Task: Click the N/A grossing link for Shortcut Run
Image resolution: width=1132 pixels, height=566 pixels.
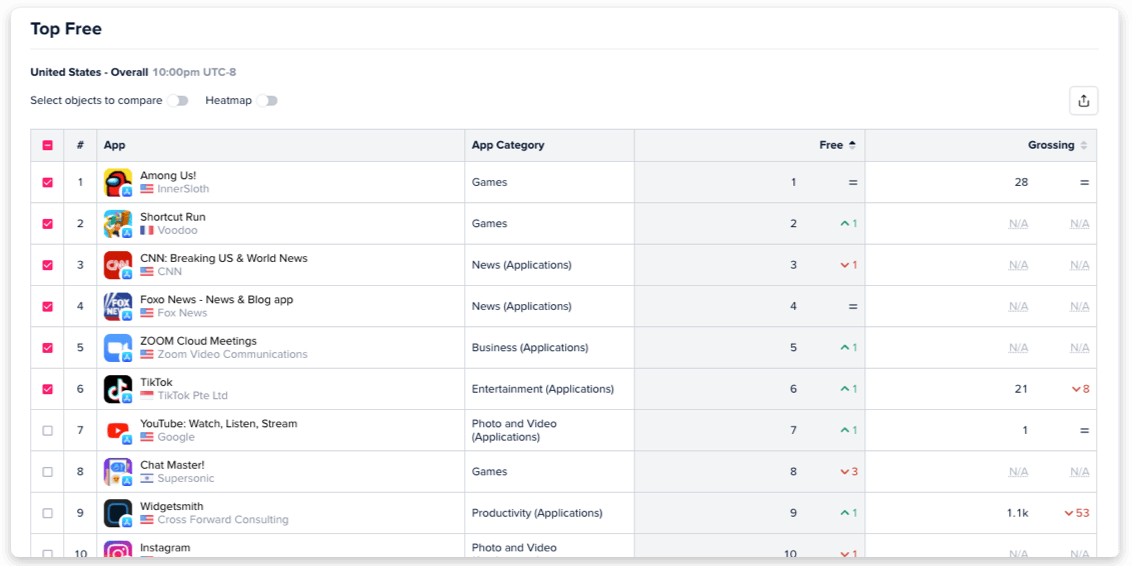Action: pos(1019,224)
